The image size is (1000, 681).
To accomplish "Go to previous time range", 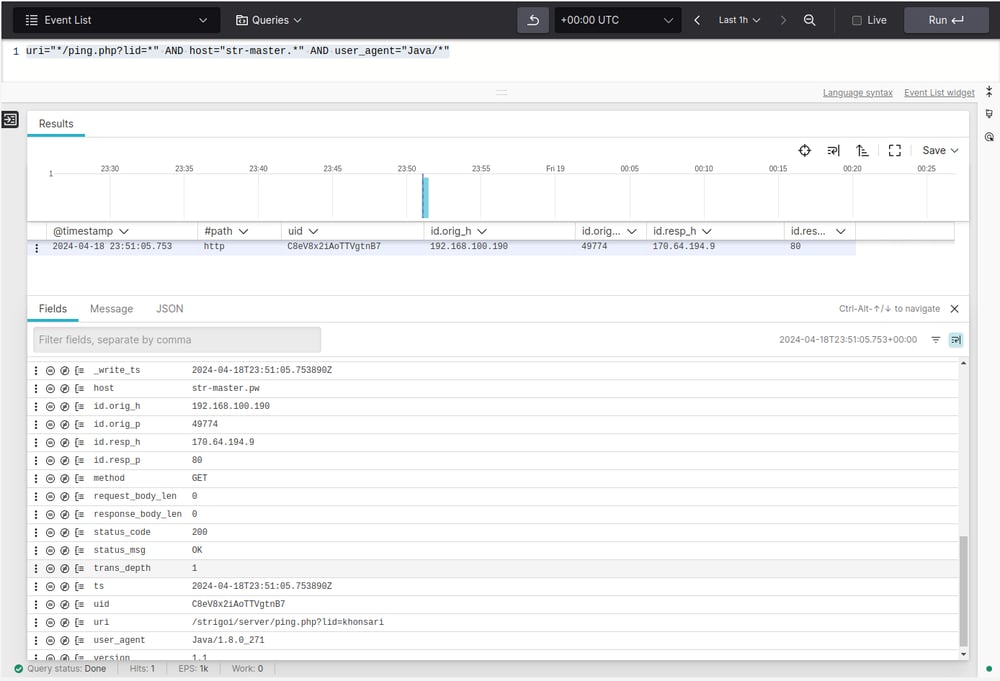I will click(x=697, y=20).
